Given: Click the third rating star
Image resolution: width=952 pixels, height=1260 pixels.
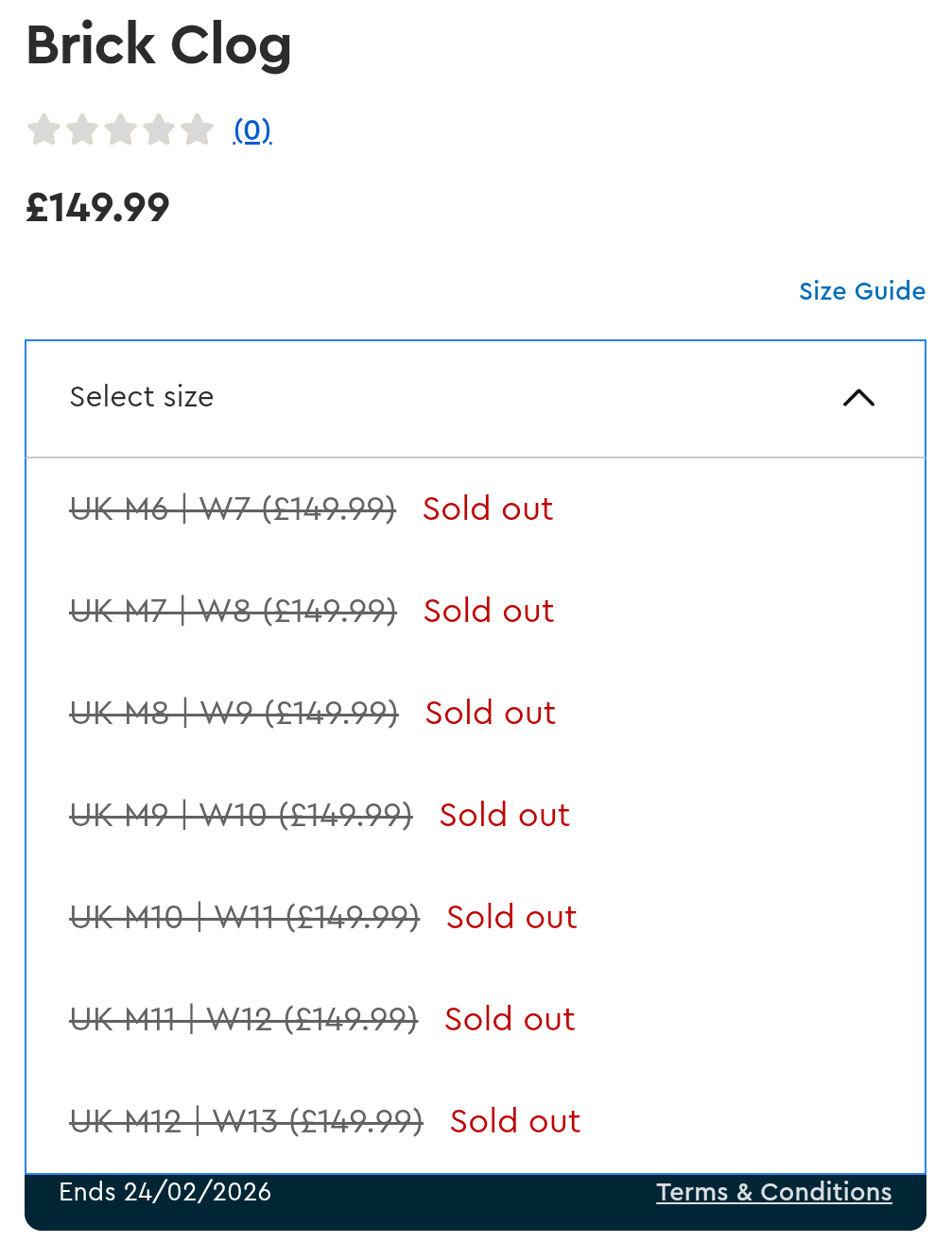Looking at the screenshot, I should tap(121, 129).
